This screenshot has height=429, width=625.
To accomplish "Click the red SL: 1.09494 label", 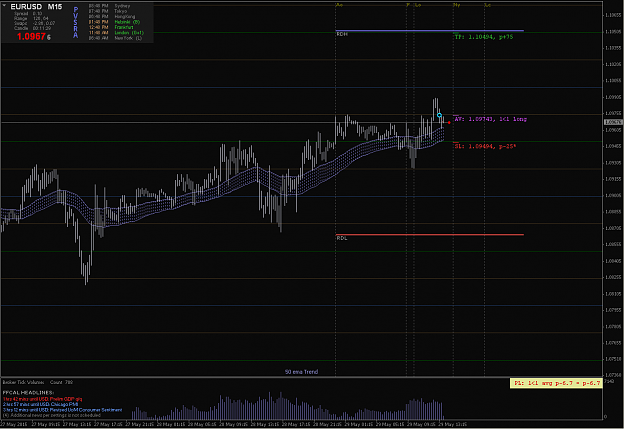I will [485, 146].
